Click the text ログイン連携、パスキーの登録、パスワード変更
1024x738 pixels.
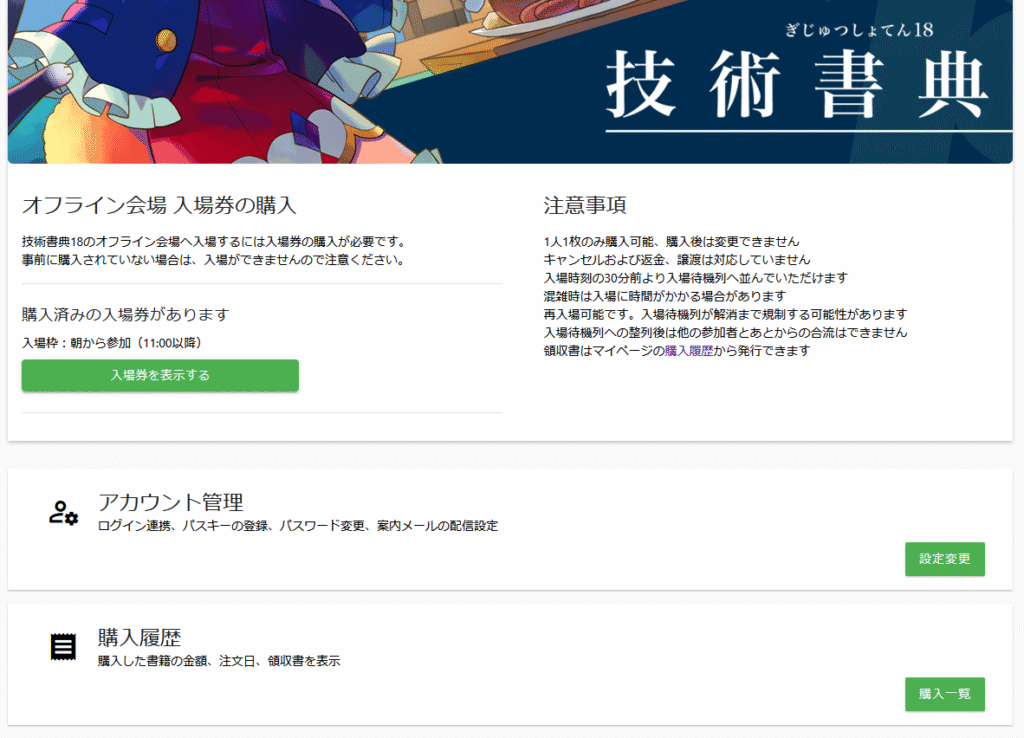click(x=231, y=526)
